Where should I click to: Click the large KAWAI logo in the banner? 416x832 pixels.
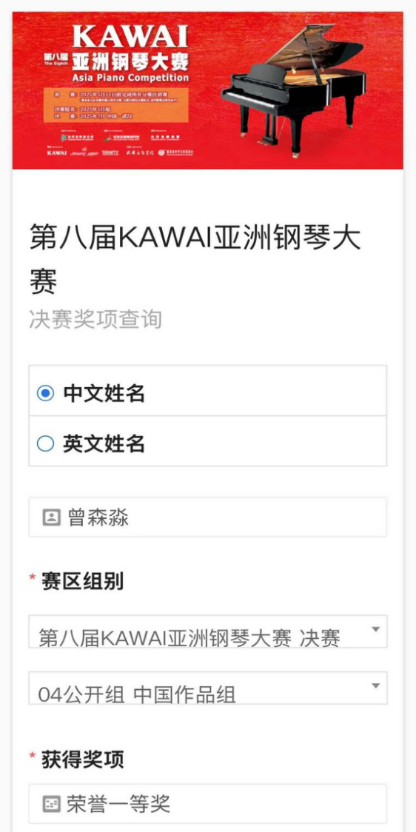(x=130, y=37)
